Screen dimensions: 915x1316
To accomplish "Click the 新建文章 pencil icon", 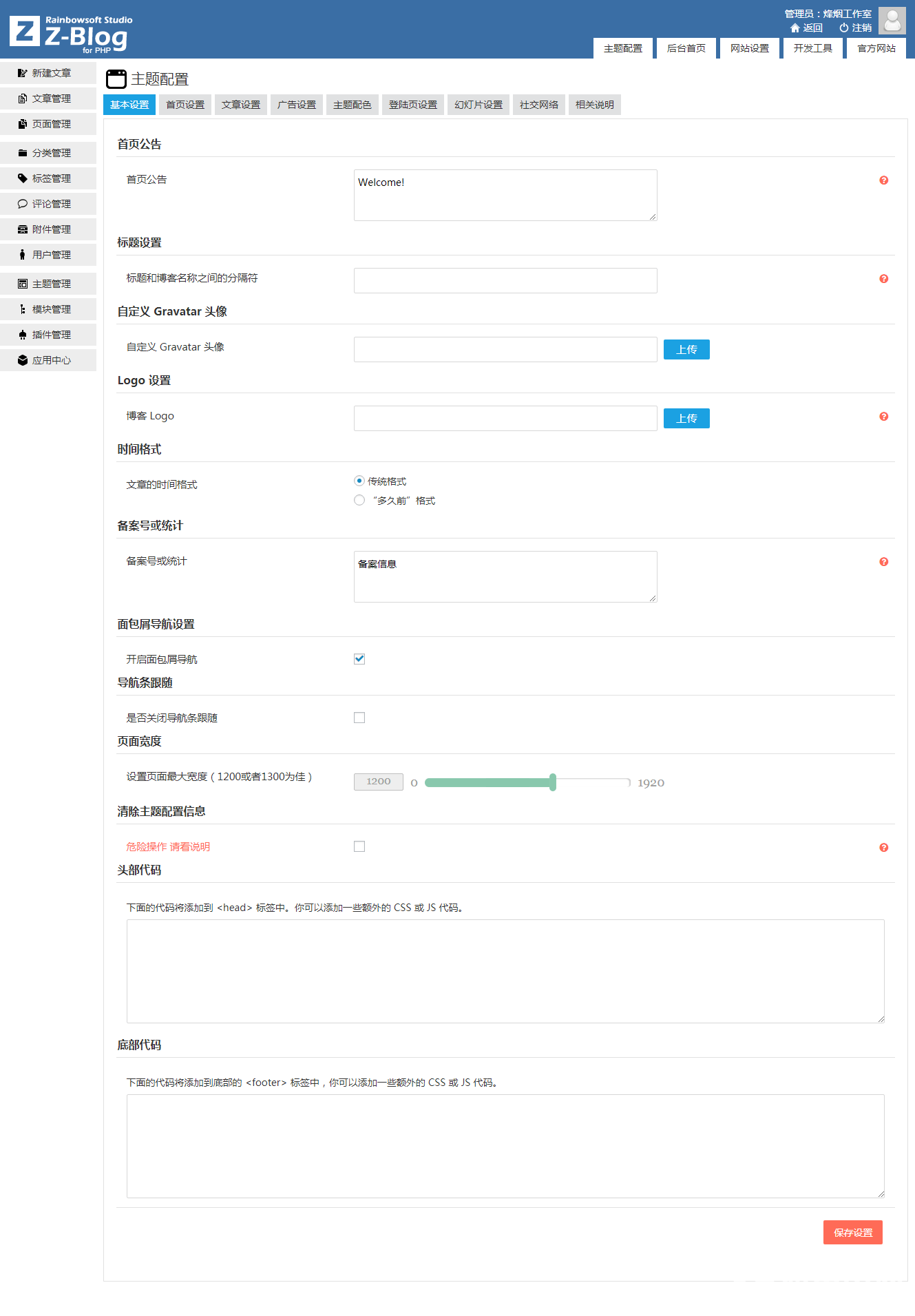I will [x=23, y=73].
